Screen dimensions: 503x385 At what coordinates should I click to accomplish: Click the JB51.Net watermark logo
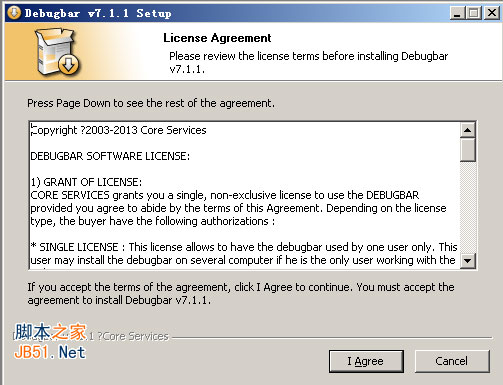(50, 341)
